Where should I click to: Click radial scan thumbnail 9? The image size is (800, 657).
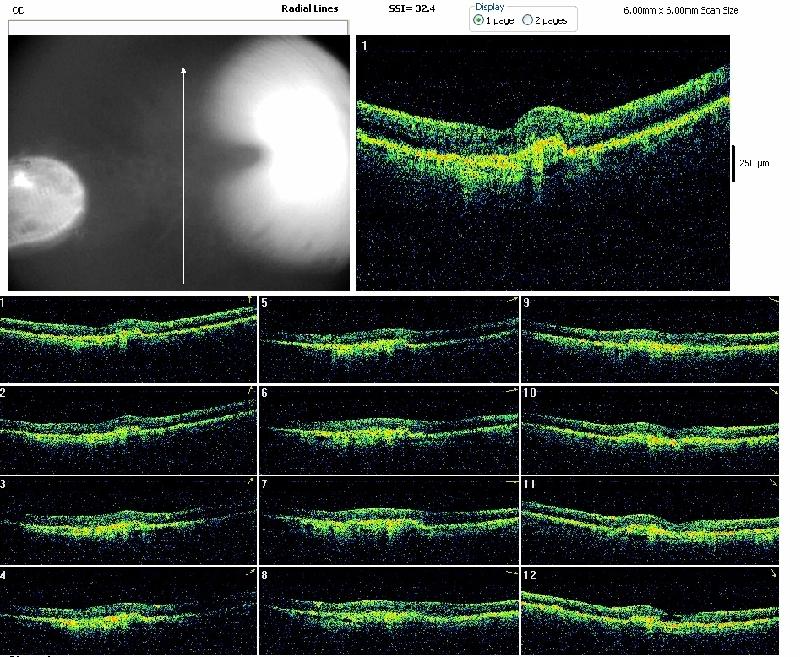[650, 338]
